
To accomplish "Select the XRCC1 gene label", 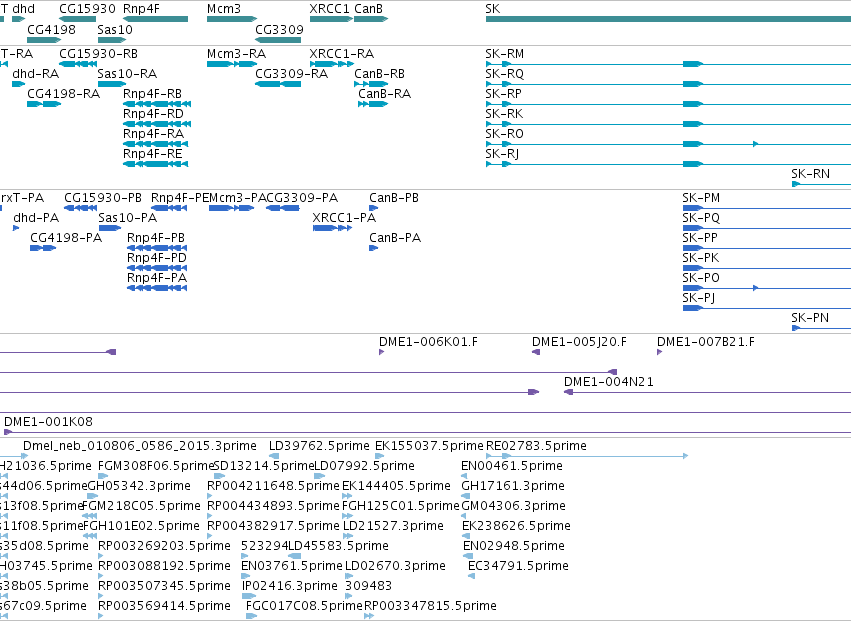I will tap(329, 9).
